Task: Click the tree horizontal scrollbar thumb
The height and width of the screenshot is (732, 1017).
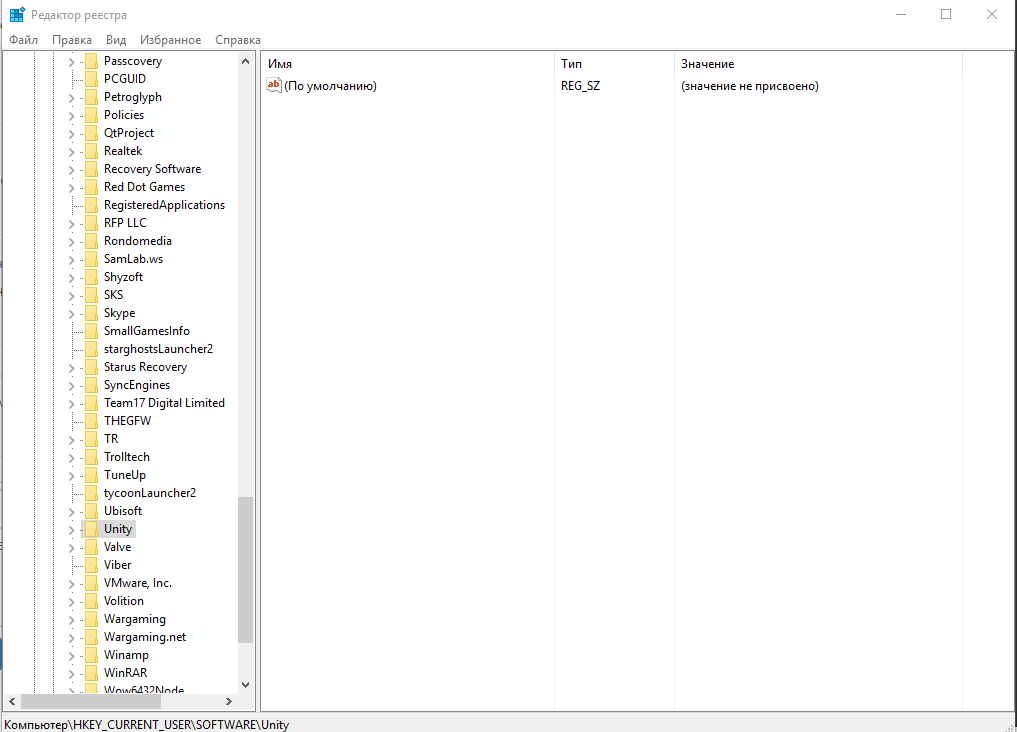Action: 91,702
